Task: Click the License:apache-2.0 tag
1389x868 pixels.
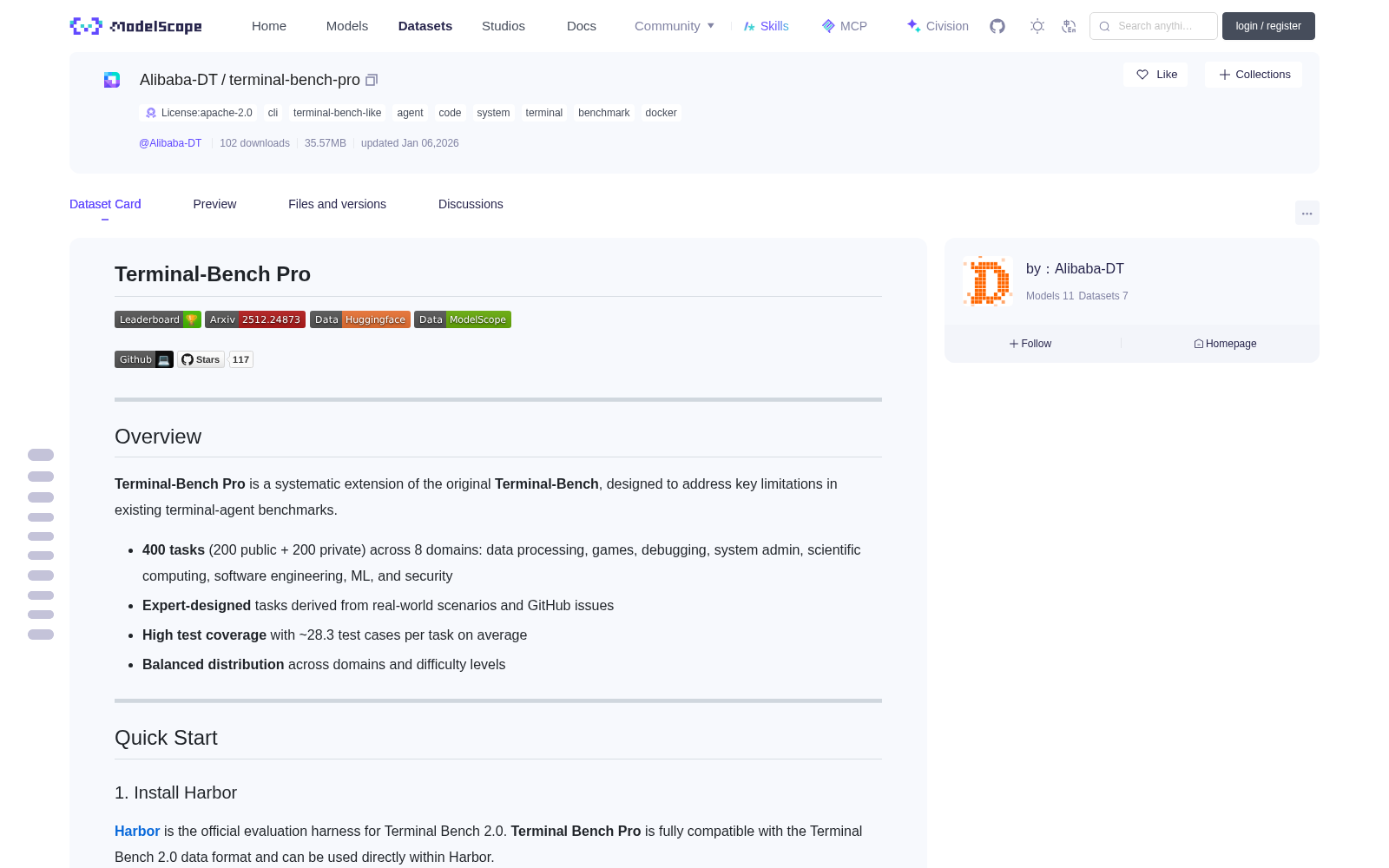Action: pos(199,113)
